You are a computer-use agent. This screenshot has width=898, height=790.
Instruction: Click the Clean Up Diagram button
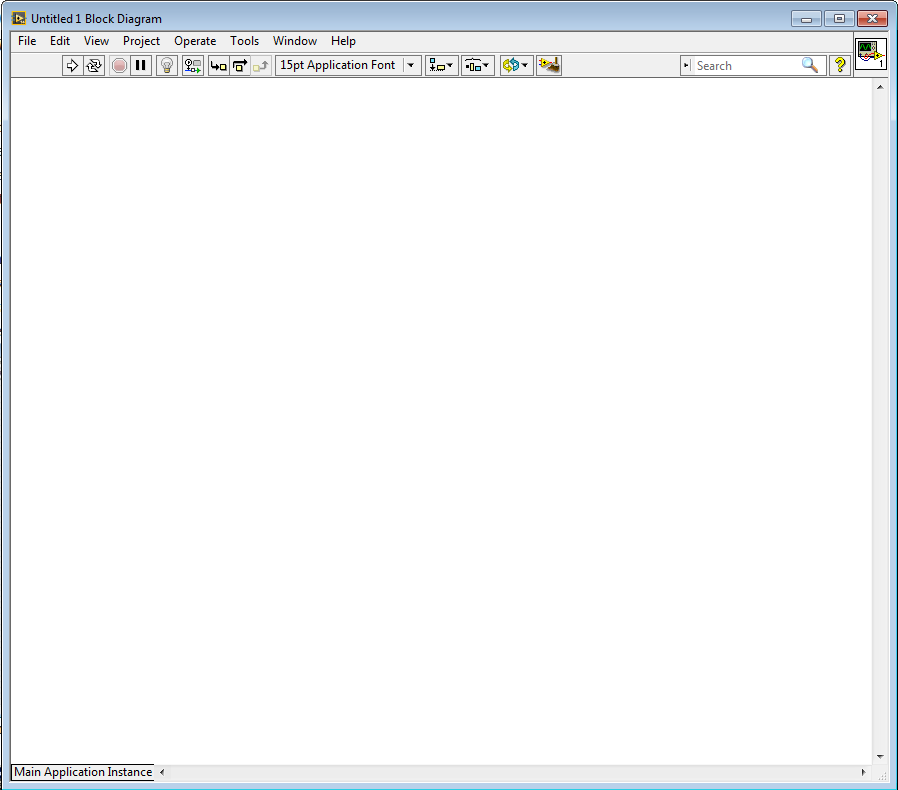(549, 65)
